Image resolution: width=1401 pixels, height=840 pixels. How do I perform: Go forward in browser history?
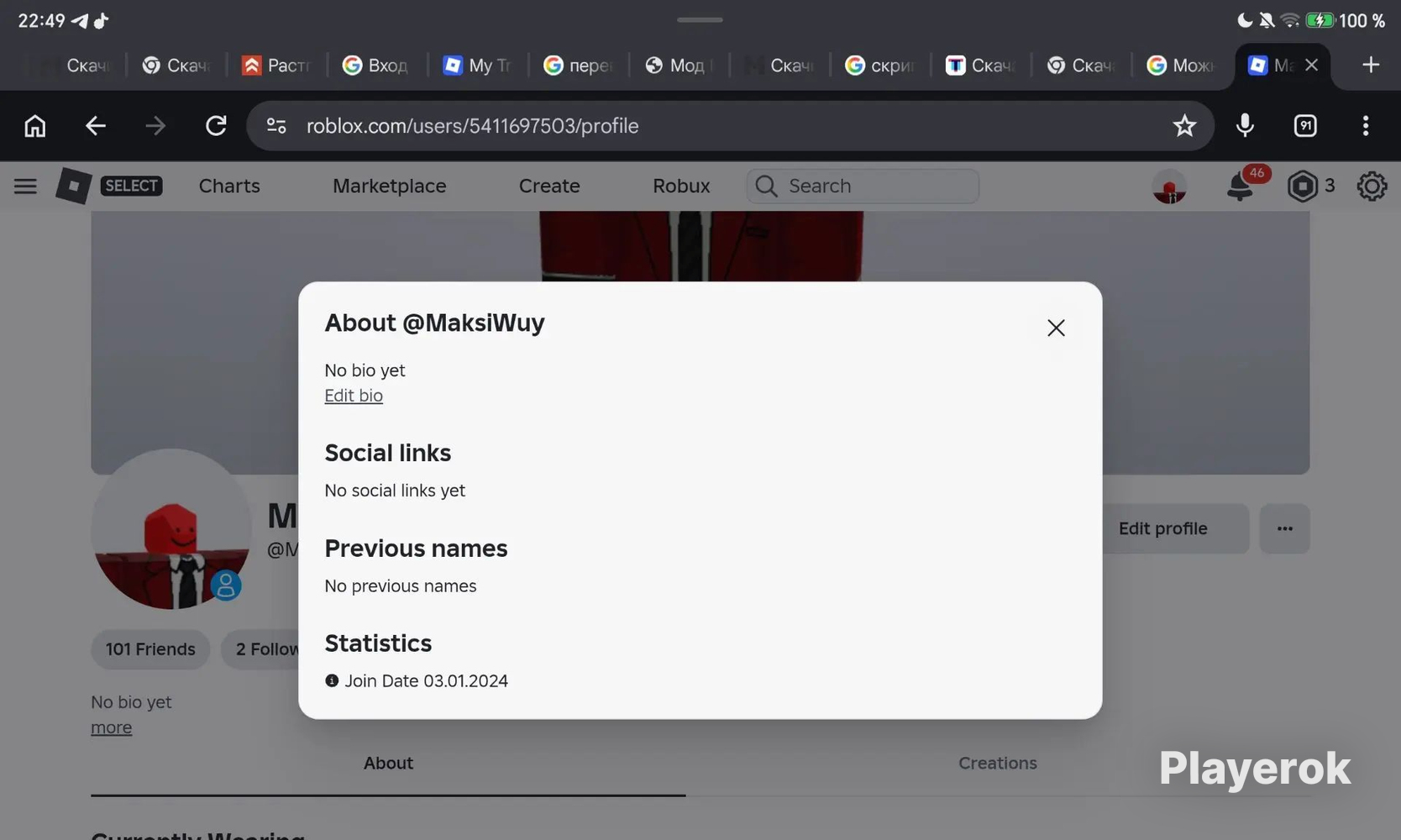point(155,126)
